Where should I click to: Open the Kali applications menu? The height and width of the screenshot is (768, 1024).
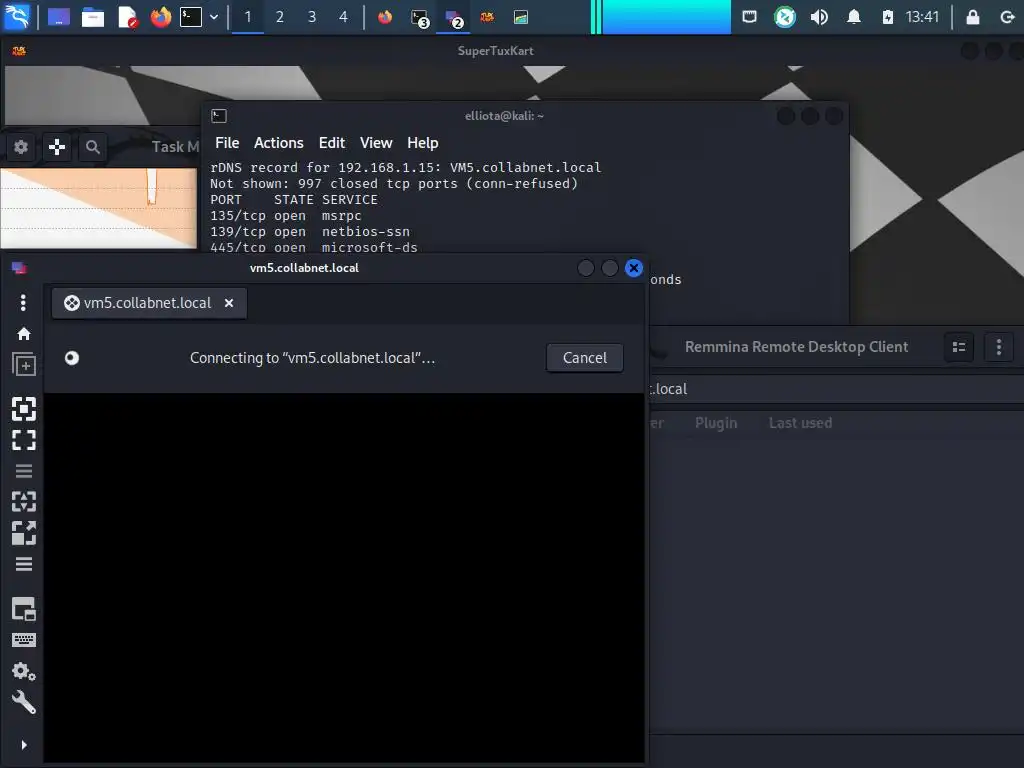tap(16, 17)
